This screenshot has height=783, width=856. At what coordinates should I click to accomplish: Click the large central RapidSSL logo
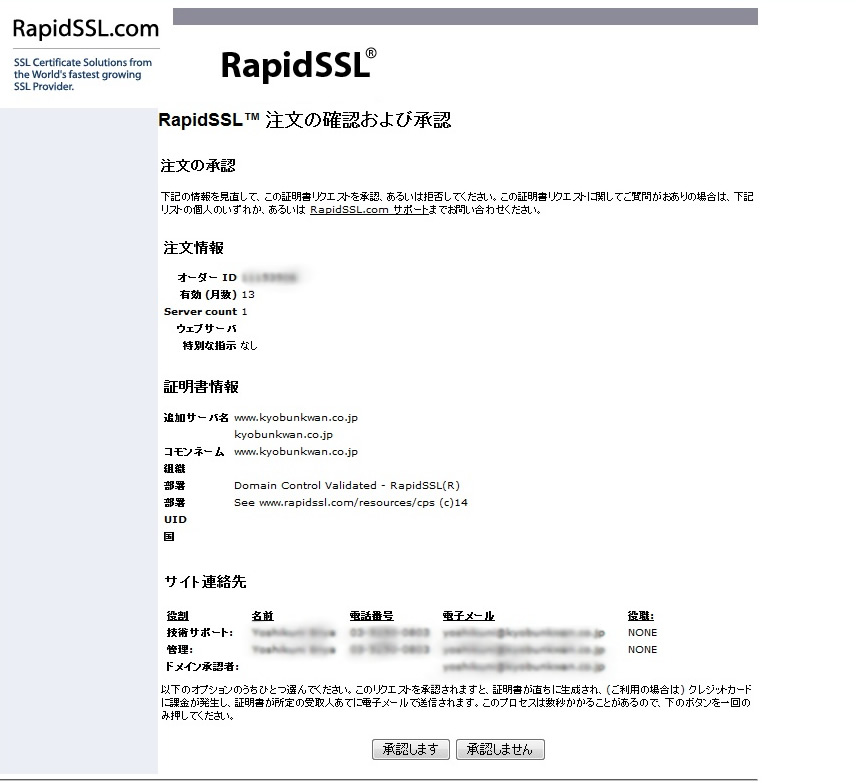point(298,63)
